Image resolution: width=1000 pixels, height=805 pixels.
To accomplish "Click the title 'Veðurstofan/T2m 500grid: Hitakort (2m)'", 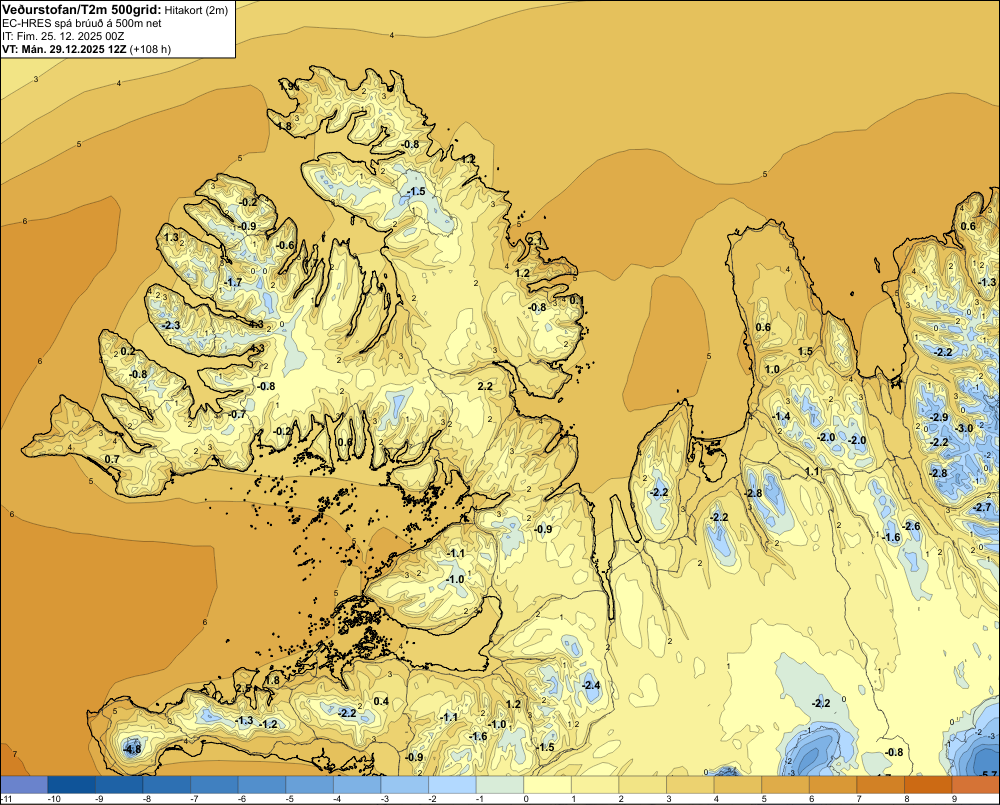I will [115, 9].
